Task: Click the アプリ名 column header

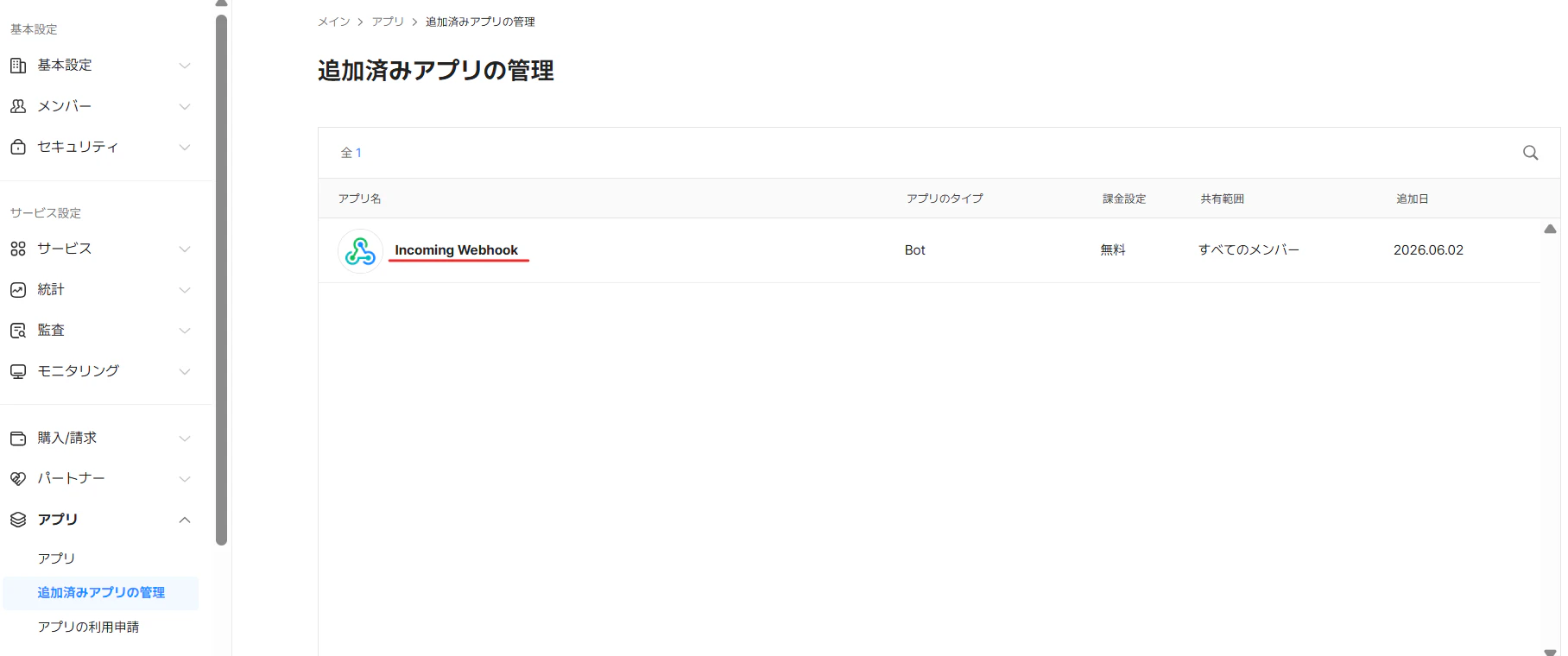Action: 360,199
